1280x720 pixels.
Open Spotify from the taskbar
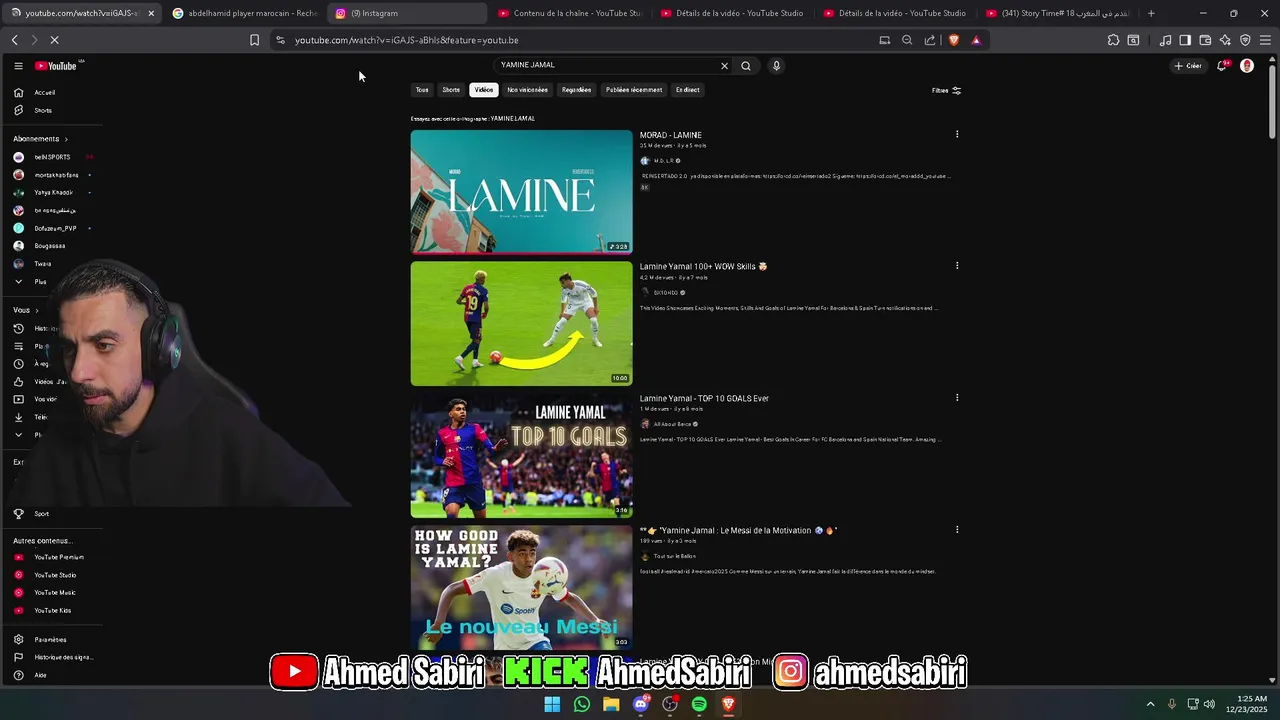pyautogui.click(x=699, y=704)
